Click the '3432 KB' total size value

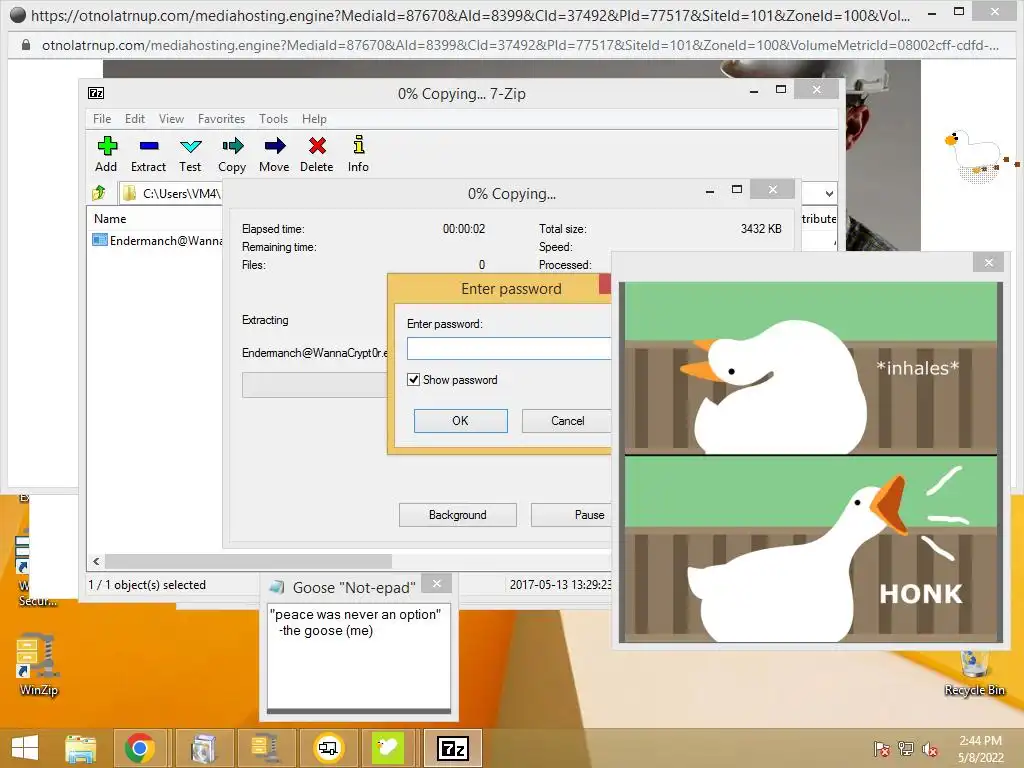761,229
